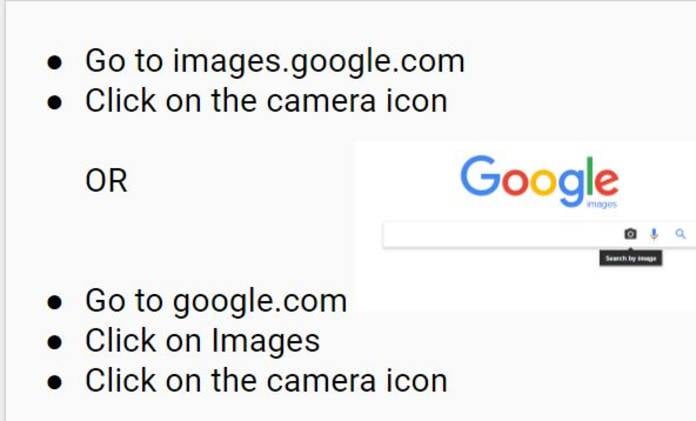The height and width of the screenshot is (421, 696).
Task: Click the blue capital 'G' of the Google logo
Action: click(480, 177)
